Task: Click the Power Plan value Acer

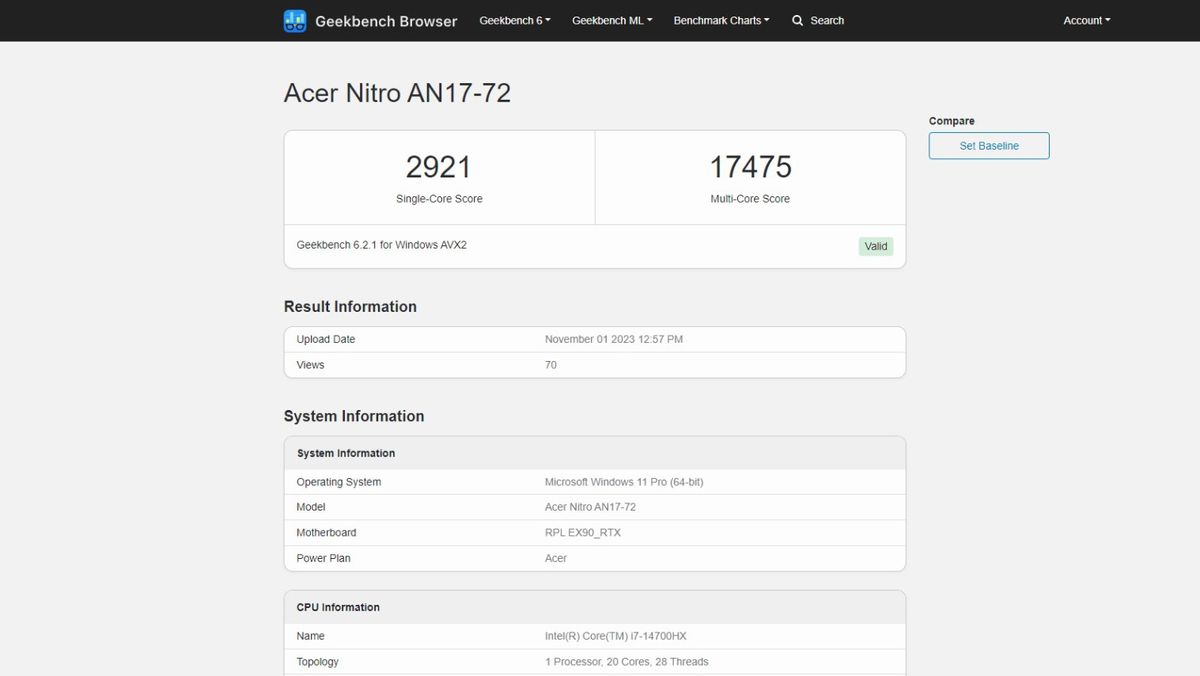Action: (556, 558)
